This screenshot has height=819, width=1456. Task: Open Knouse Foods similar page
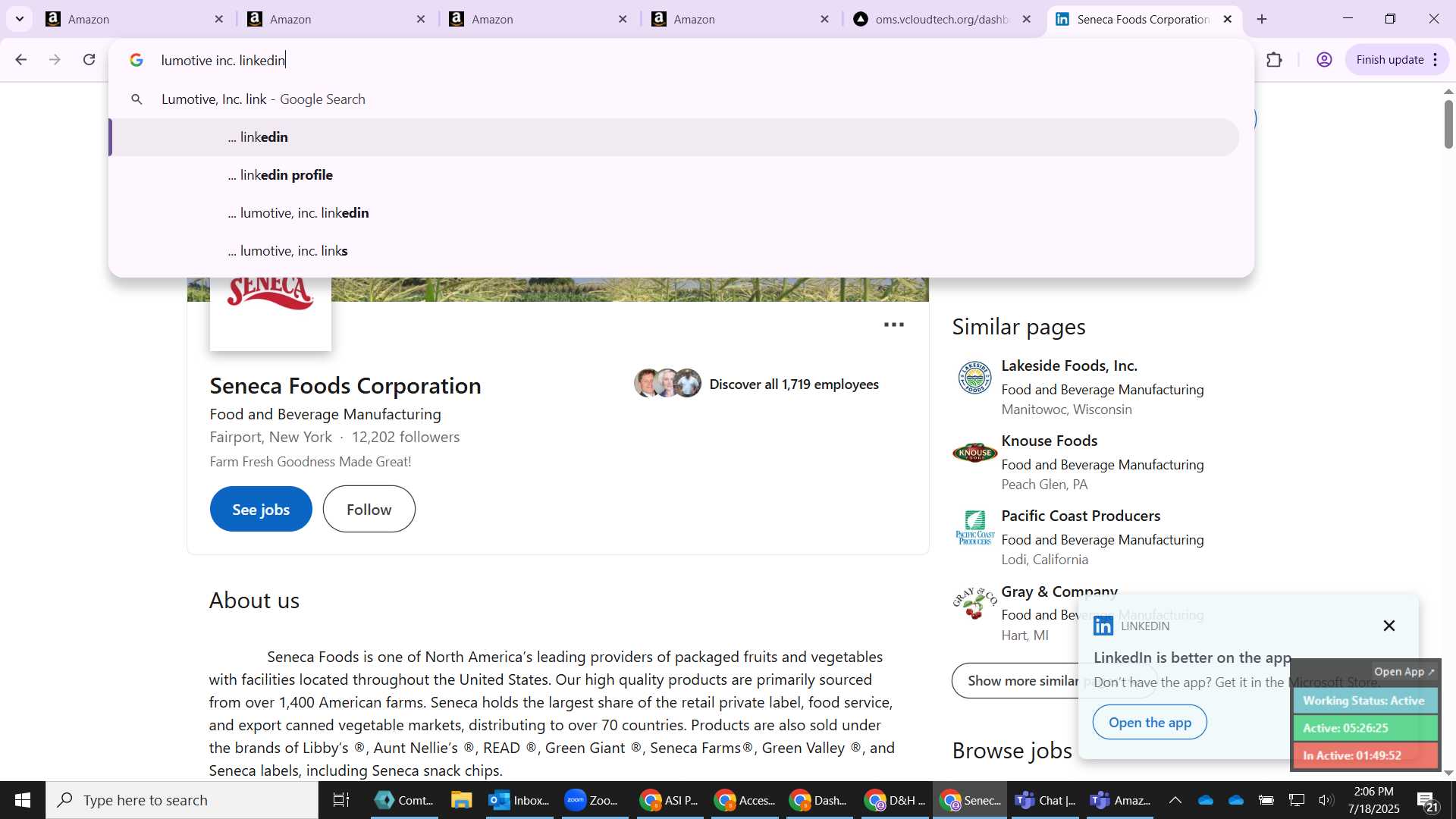pos(1049,441)
